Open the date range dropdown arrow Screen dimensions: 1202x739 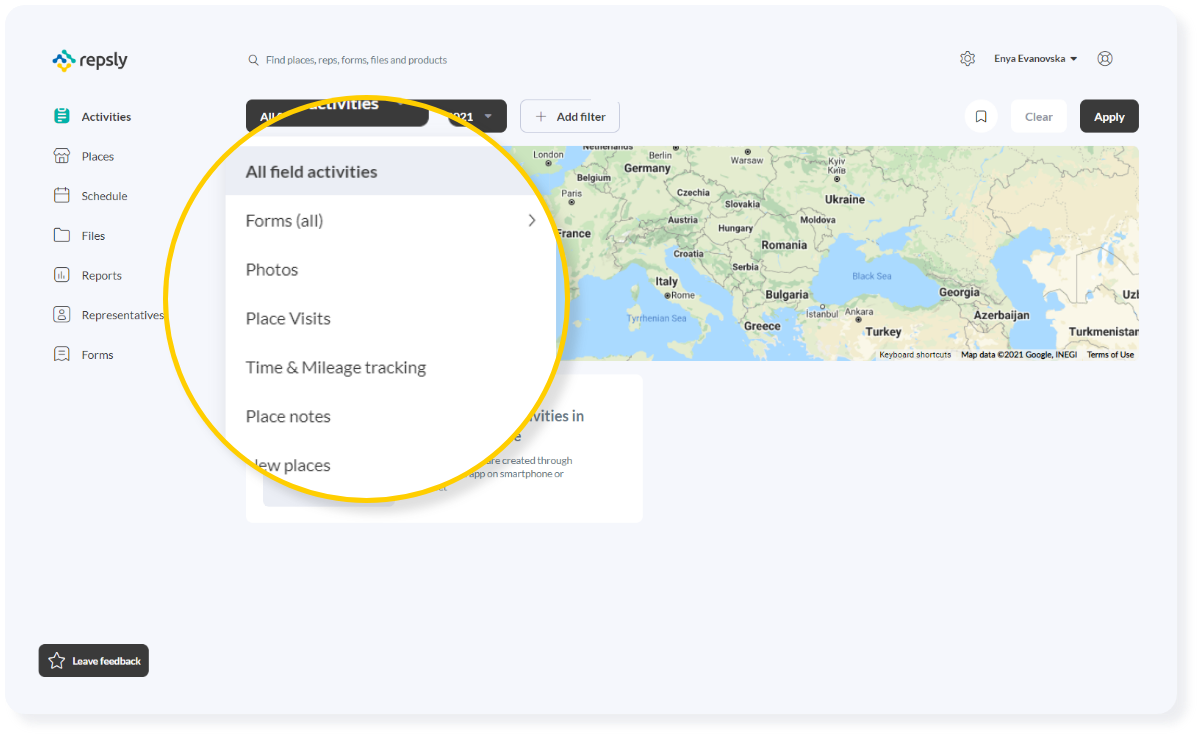[488, 117]
